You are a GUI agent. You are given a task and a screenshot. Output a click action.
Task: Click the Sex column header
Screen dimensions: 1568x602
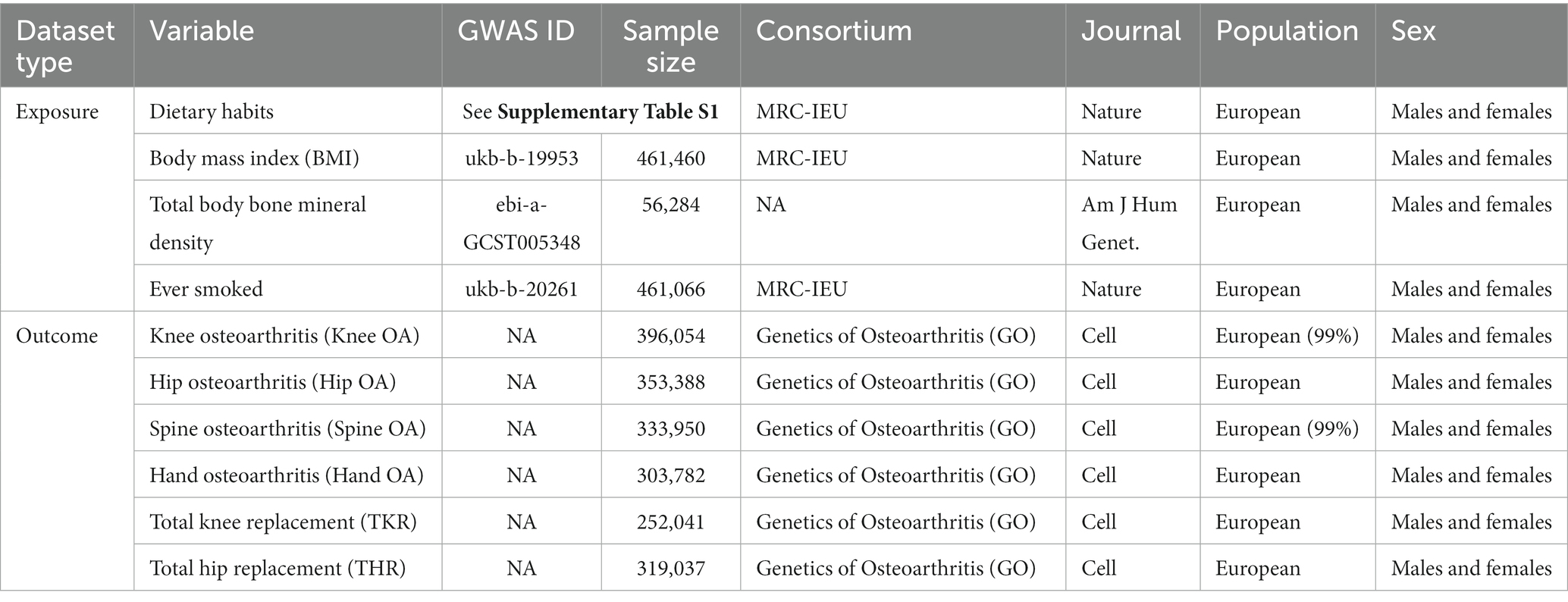pyautogui.click(x=1471, y=45)
